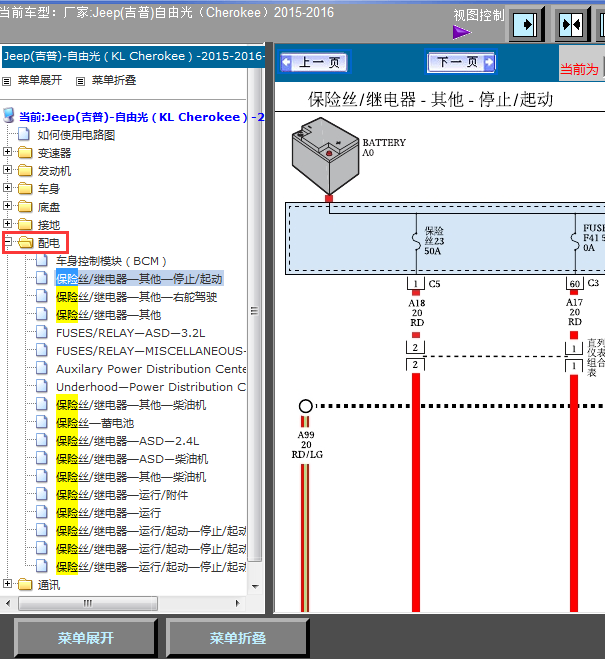Click the 发动机 folder icon

click(x=25, y=171)
